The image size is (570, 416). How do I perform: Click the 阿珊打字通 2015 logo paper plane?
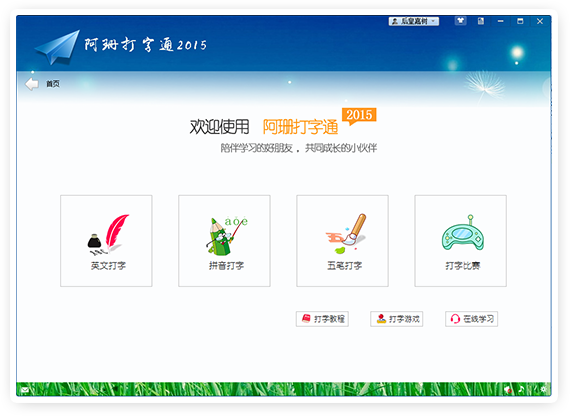point(57,47)
